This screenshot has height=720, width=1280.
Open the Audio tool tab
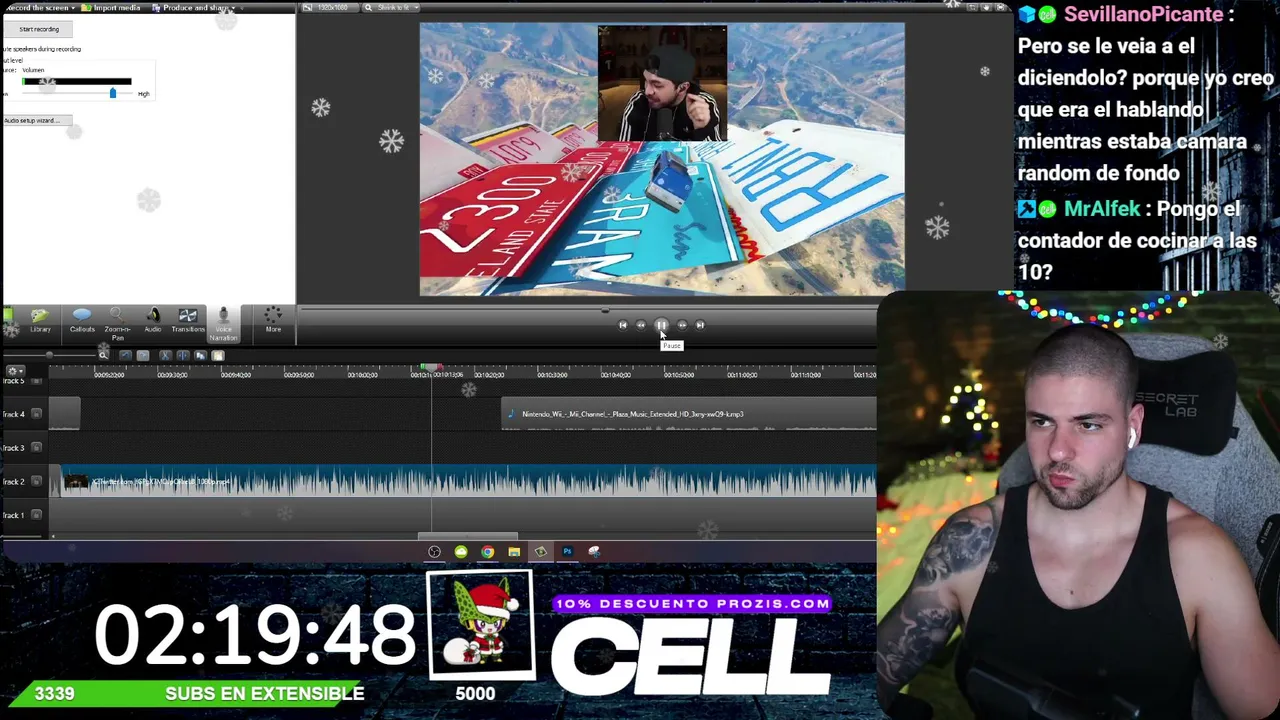152,321
